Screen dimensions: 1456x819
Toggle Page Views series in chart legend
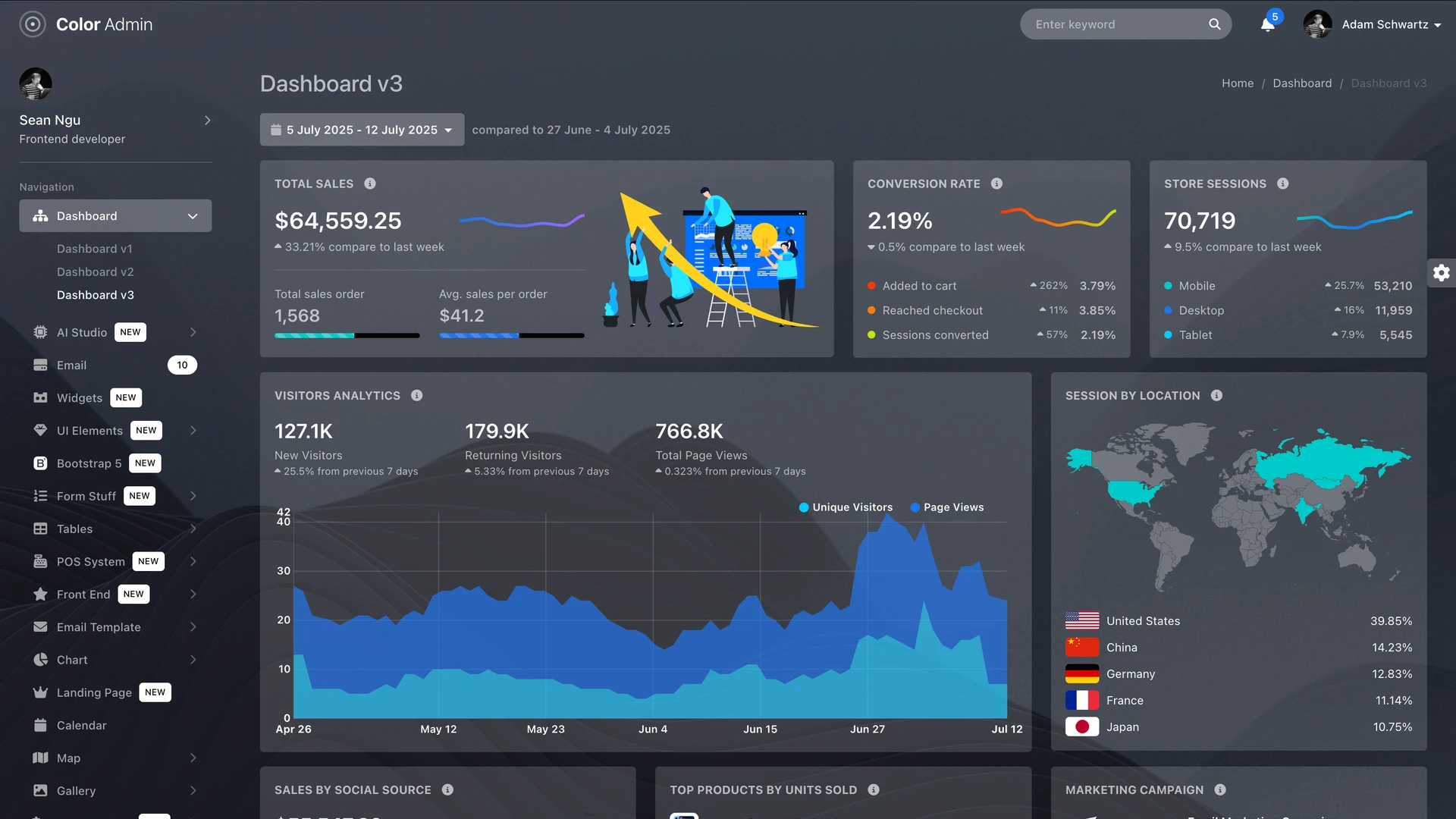[946, 507]
